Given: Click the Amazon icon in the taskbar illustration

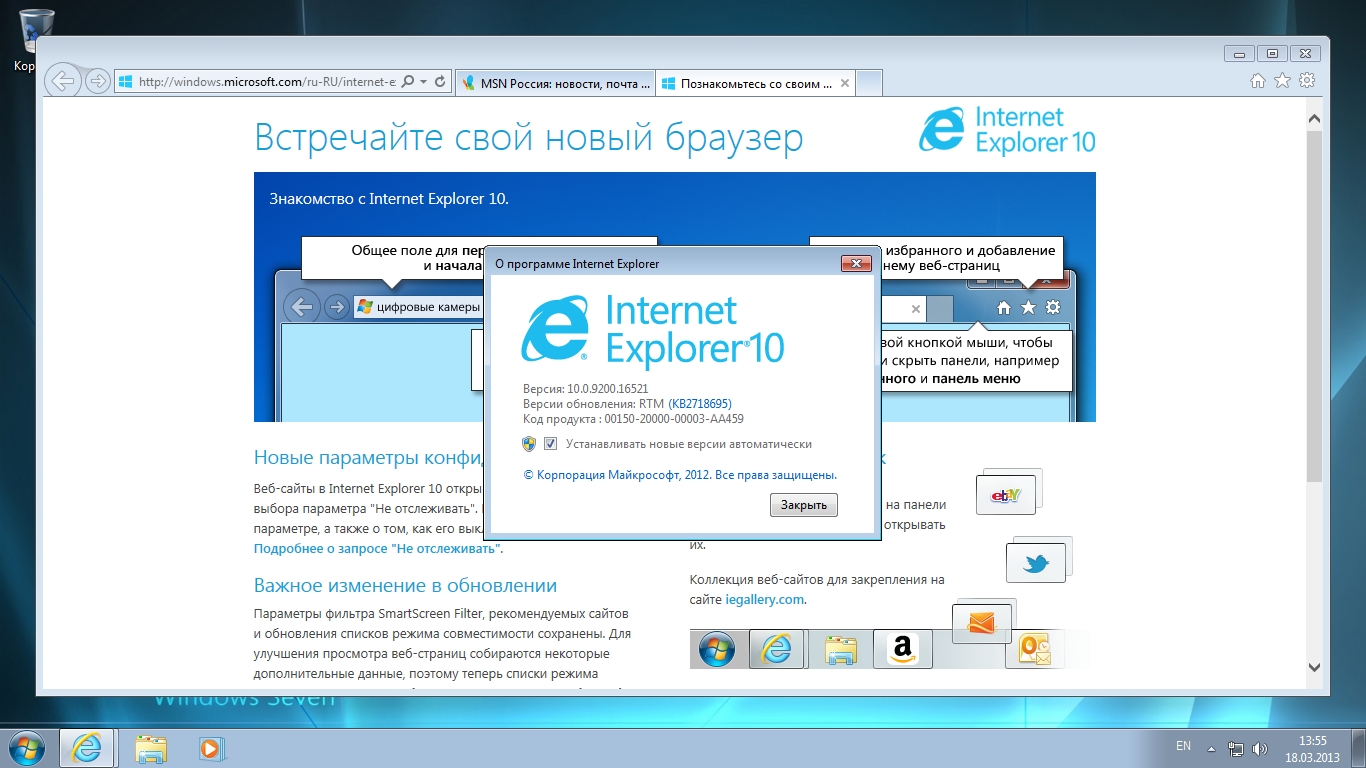Looking at the screenshot, I should (902, 650).
